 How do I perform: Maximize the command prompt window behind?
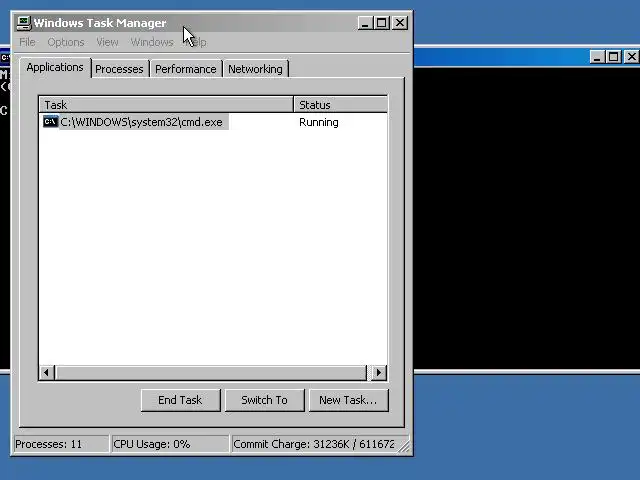pyautogui.click(x=613, y=56)
